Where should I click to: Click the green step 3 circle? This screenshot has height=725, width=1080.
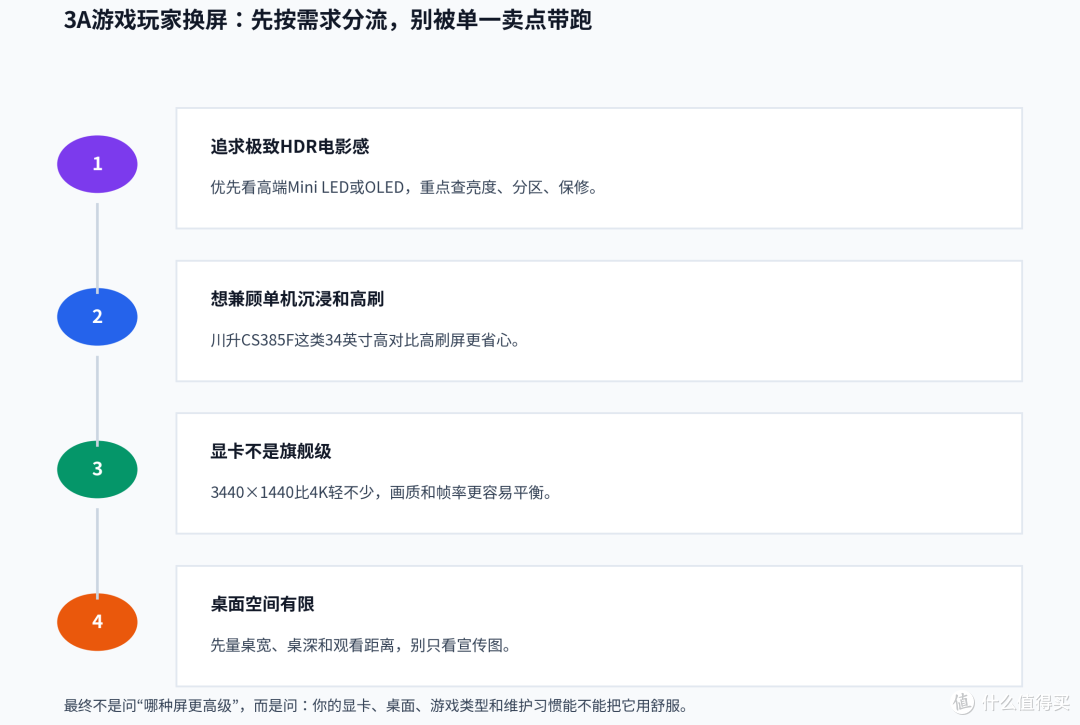[x=97, y=470]
